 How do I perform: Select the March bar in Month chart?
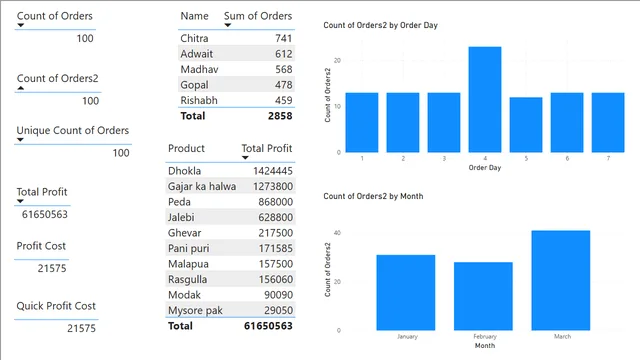tap(561, 280)
